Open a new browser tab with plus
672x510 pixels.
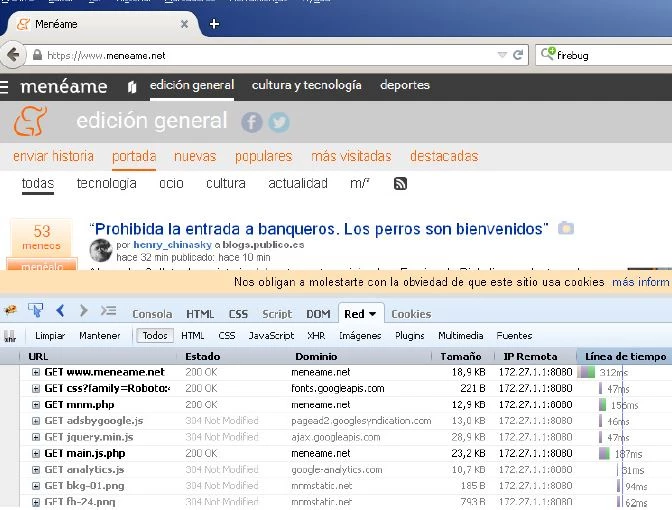coord(214,24)
